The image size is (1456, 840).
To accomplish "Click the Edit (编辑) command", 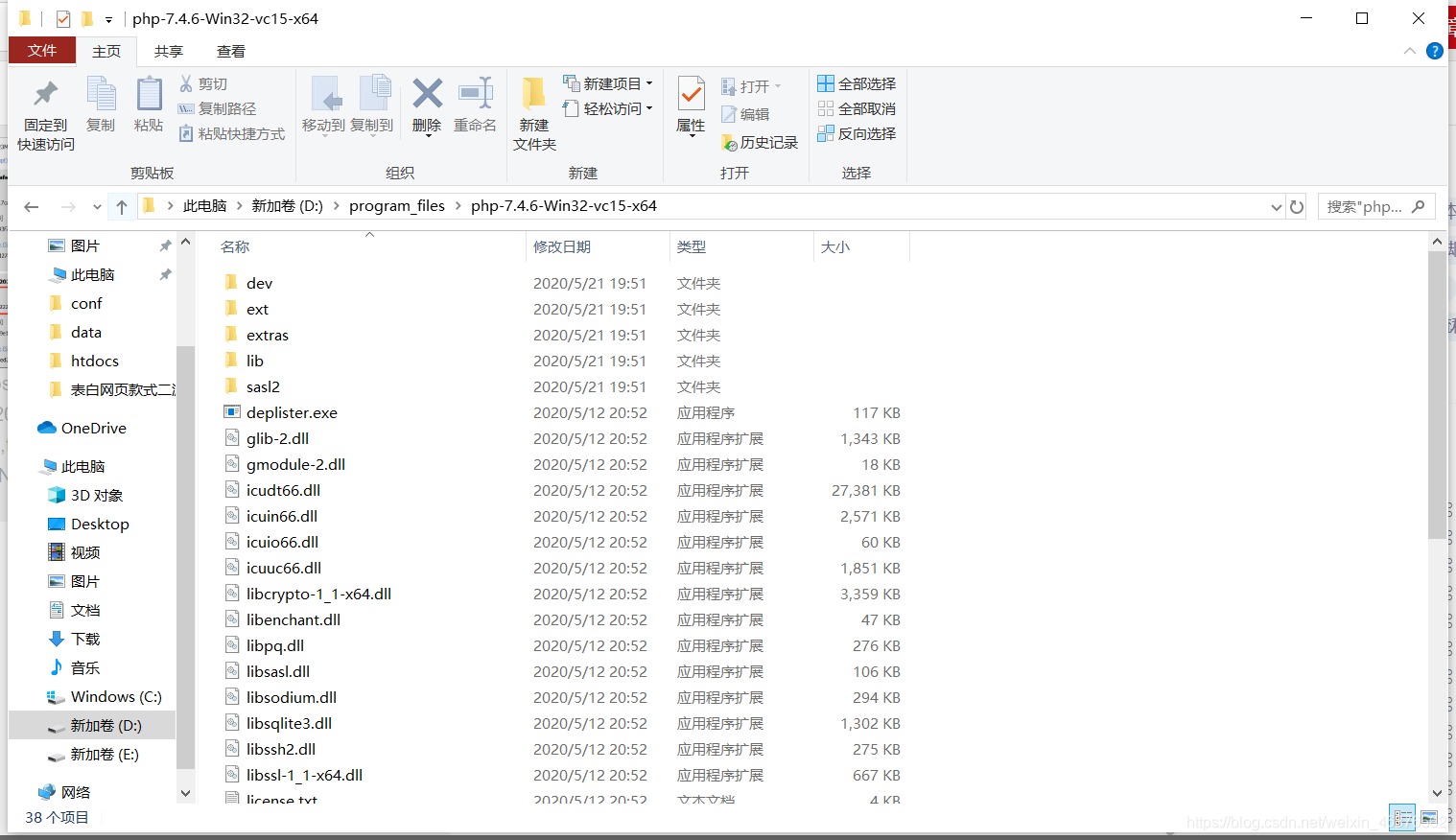I will (745, 114).
